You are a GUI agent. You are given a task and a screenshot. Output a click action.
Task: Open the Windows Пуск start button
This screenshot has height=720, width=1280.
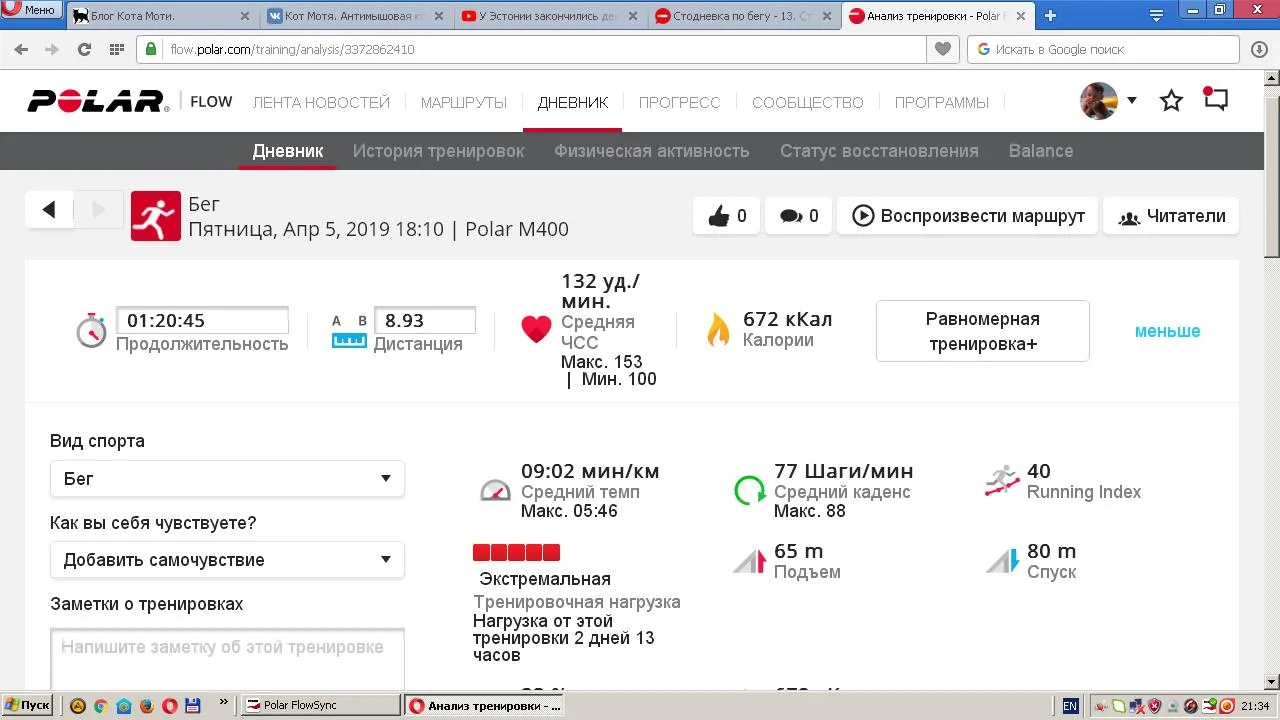coord(27,705)
